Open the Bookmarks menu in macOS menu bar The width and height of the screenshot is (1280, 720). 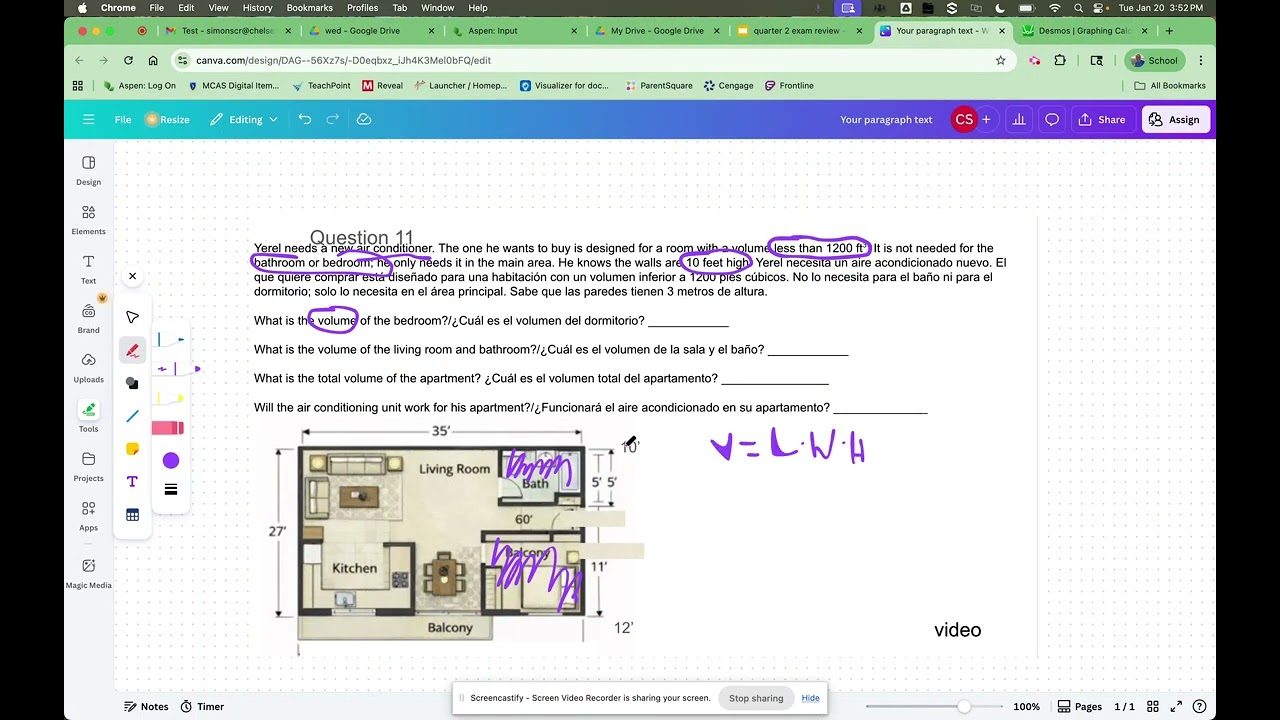(309, 8)
